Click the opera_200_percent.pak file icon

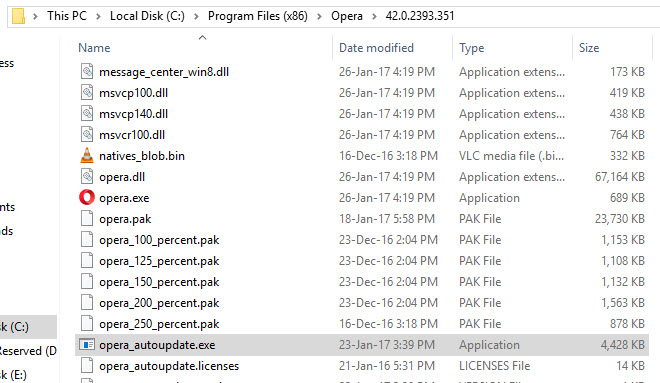pyautogui.click(x=87, y=303)
